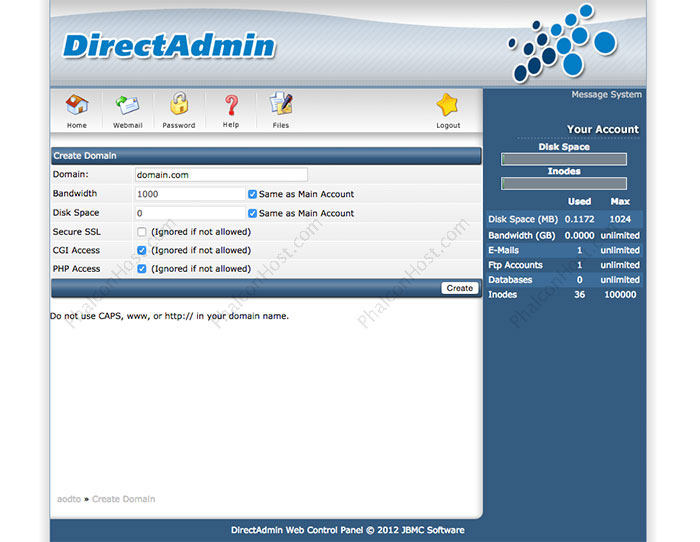This screenshot has height=542, width=700.
Task: Click the Home label under the toolbar
Action: pos(77,125)
